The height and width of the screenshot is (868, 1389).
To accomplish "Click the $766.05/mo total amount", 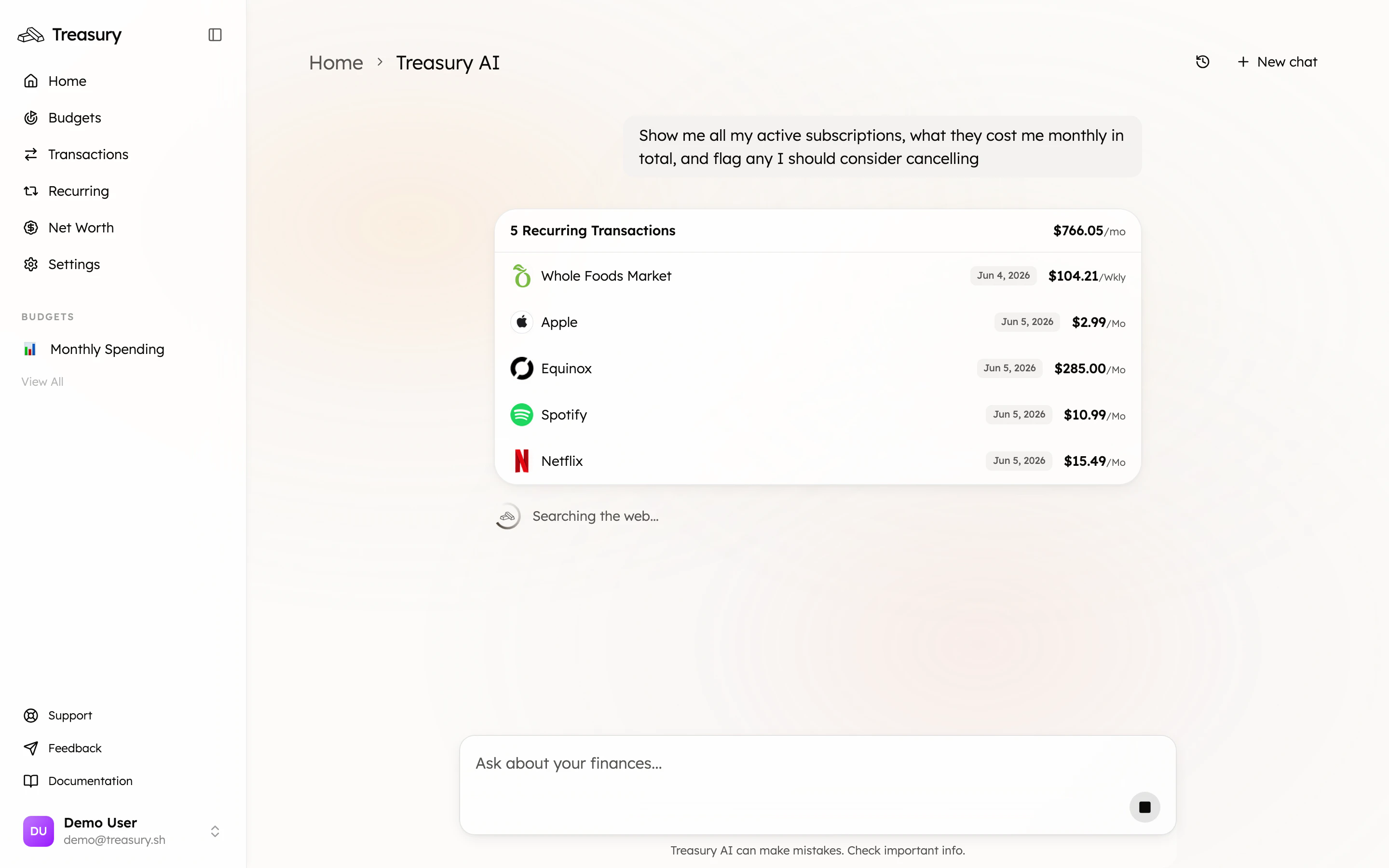I will (1089, 231).
